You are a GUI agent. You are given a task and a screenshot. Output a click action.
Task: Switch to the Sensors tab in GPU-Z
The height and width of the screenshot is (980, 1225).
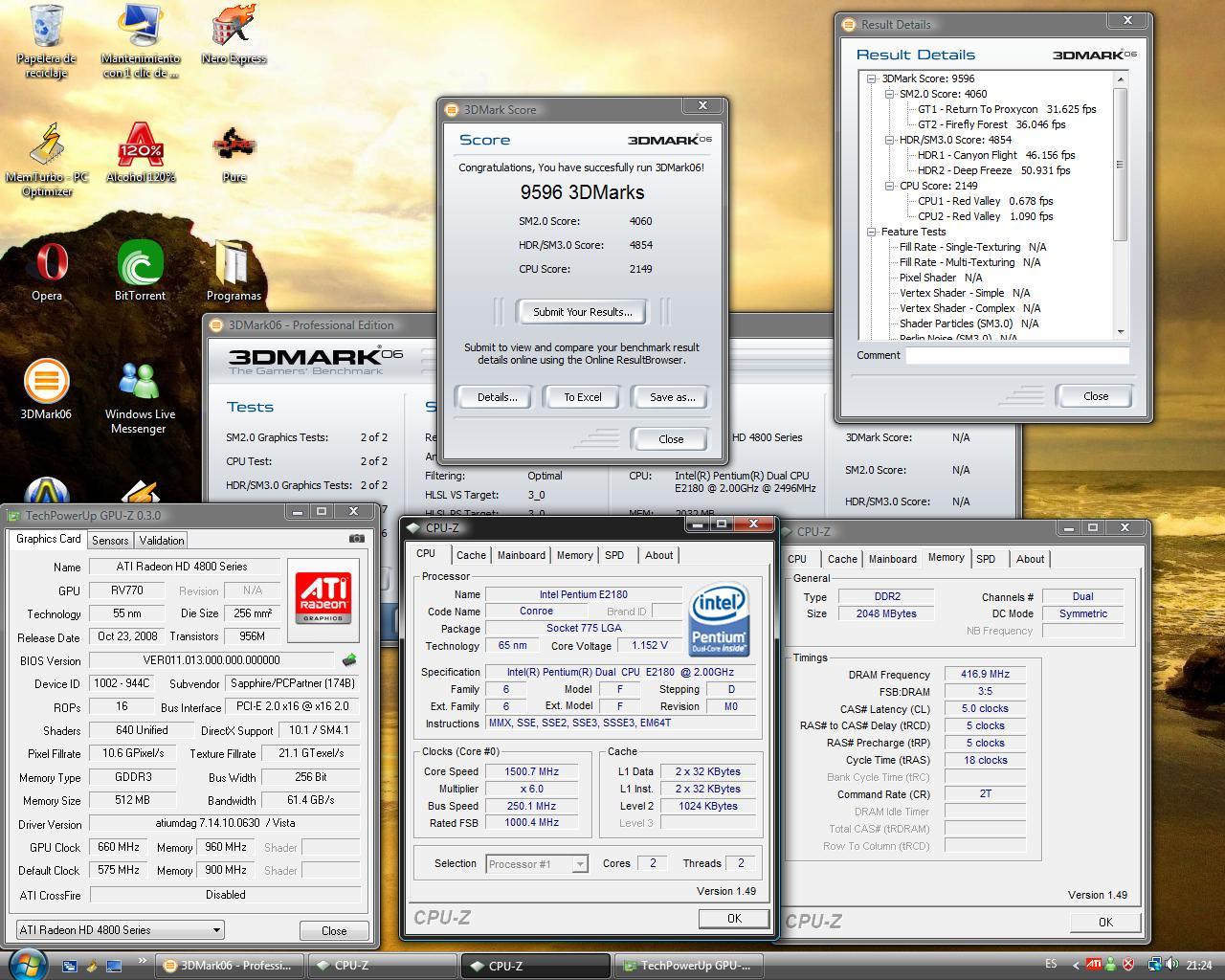tap(110, 540)
